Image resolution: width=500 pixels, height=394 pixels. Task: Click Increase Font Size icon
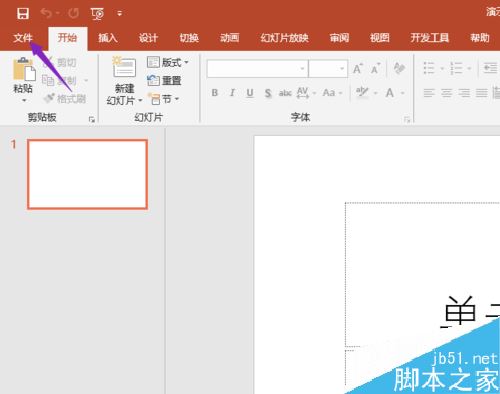pyautogui.click(x=358, y=68)
